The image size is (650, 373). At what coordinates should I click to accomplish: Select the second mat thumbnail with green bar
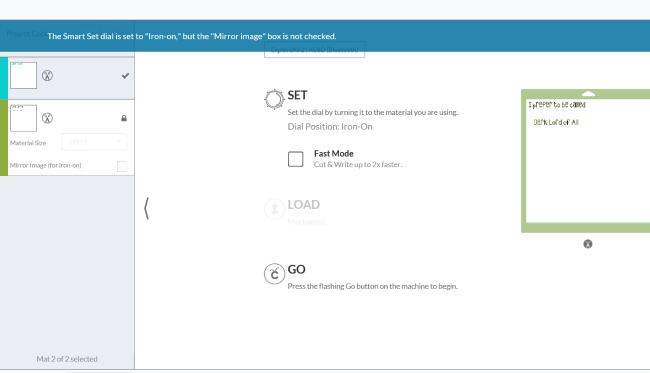pos(23,118)
